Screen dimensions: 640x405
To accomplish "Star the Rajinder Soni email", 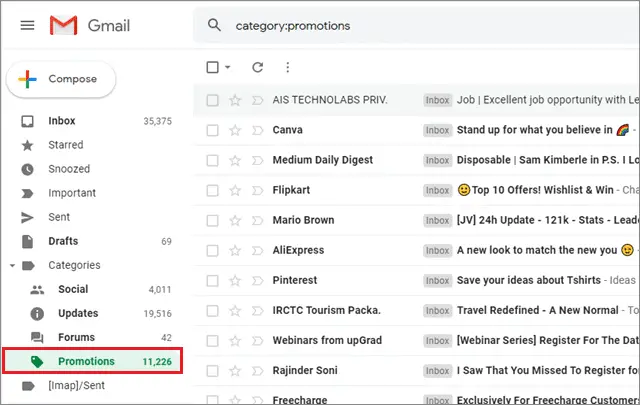I will click(235, 371).
